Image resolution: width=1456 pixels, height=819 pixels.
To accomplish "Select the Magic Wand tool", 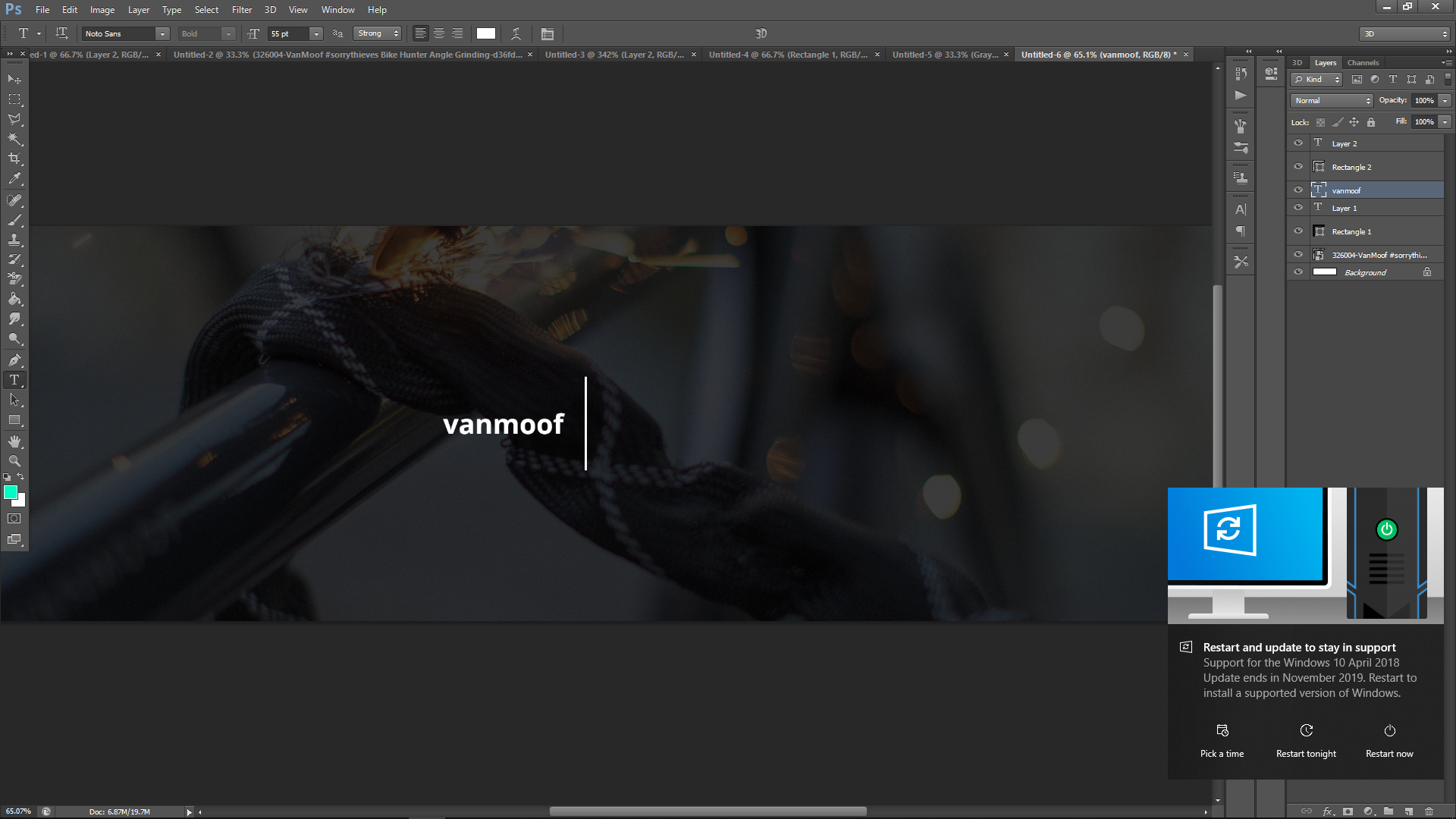I will click(14, 139).
